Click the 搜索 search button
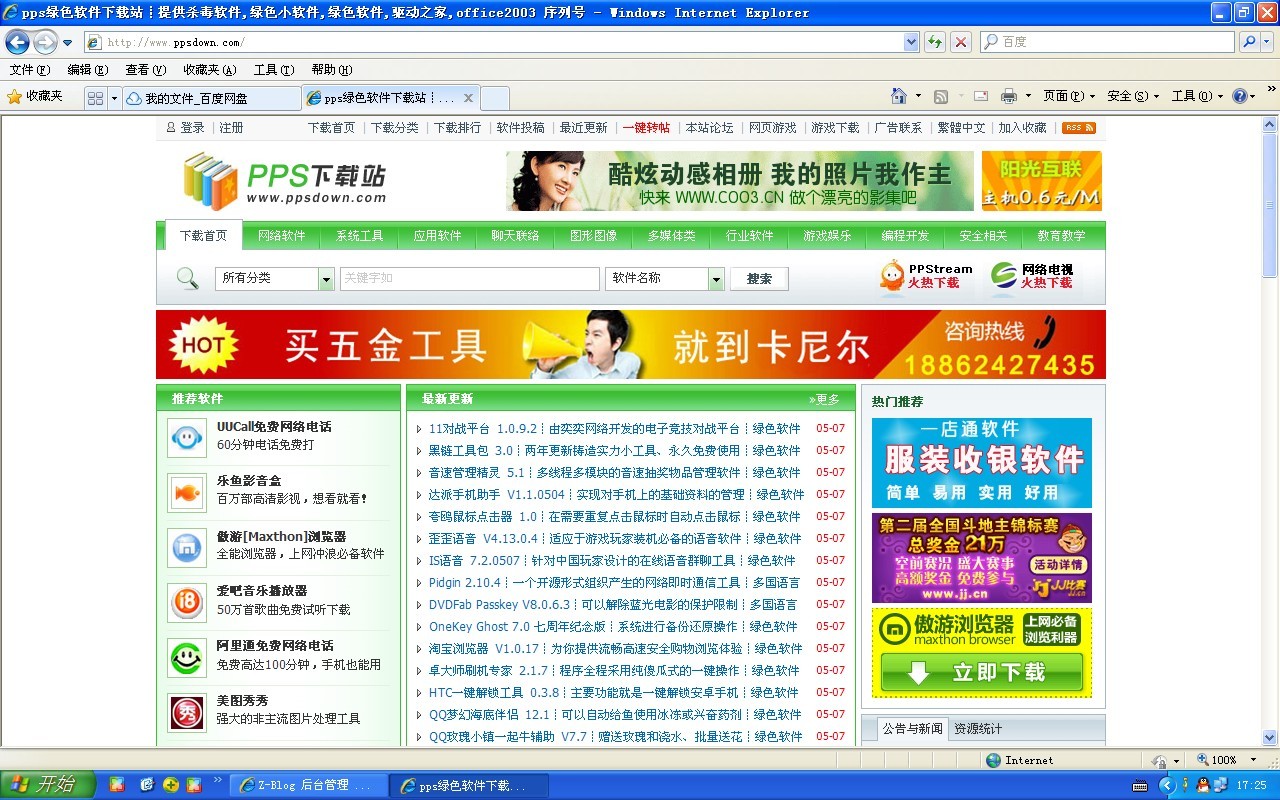Image resolution: width=1280 pixels, height=800 pixels. coord(759,279)
